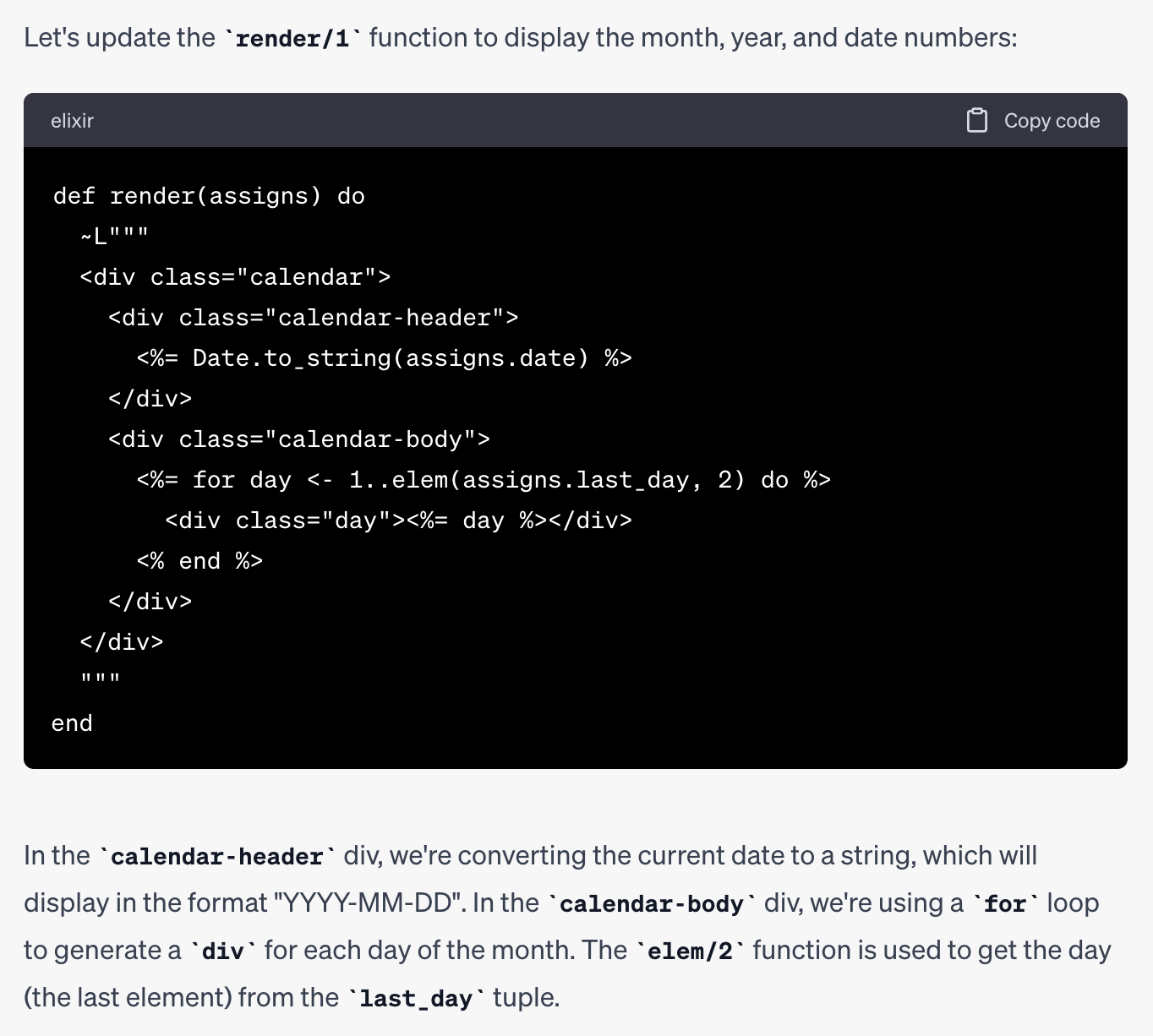Click the for day loop code line
Screen dimensions: 1153x1036
[x=484, y=480]
